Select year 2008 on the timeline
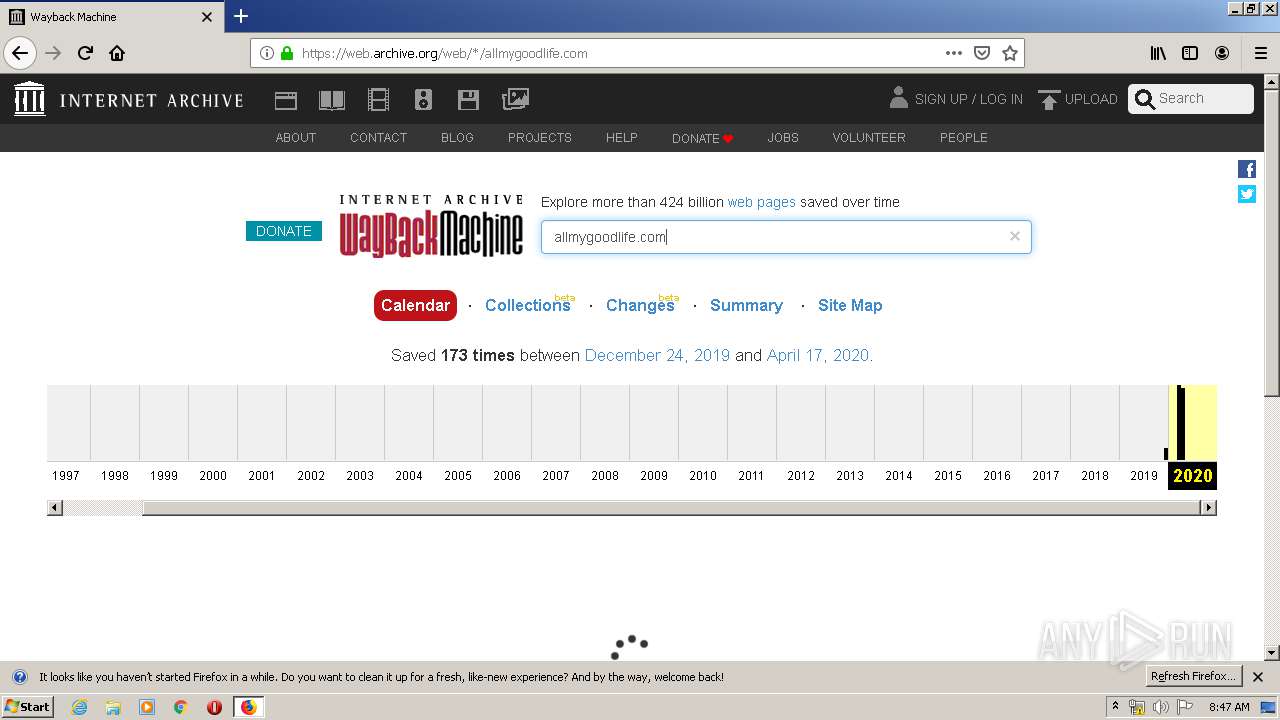Image resolution: width=1280 pixels, height=720 pixels. click(605, 476)
